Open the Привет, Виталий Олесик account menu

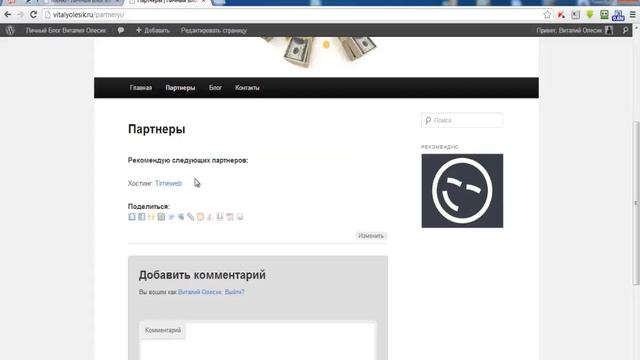tap(574, 30)
